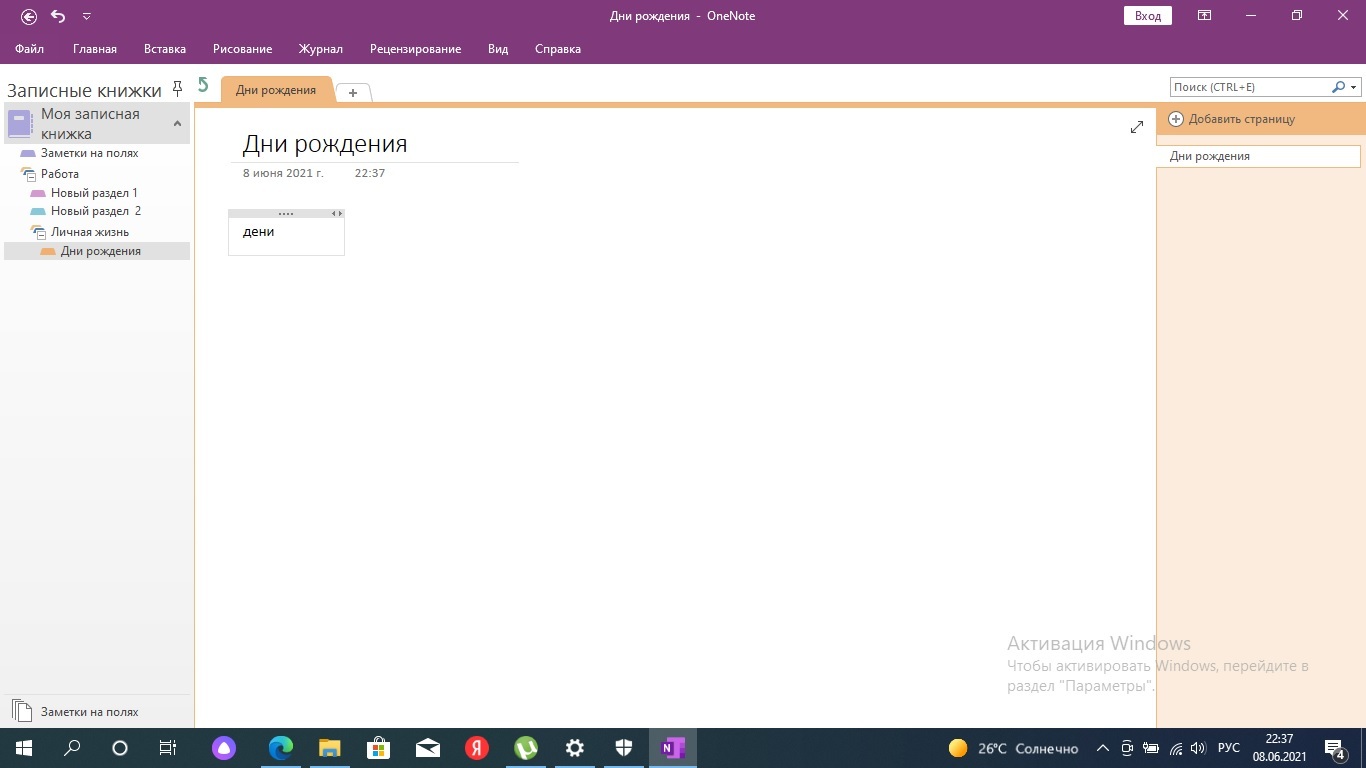Open the Справка ribbon tab
1366x768 pixels.
pos(558,49)
